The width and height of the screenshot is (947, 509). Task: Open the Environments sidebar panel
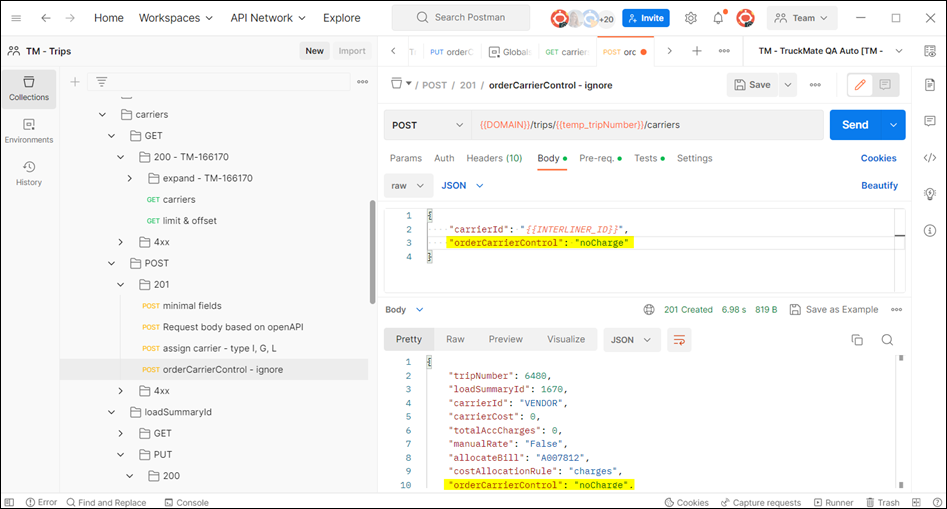(x=29, y=131)
